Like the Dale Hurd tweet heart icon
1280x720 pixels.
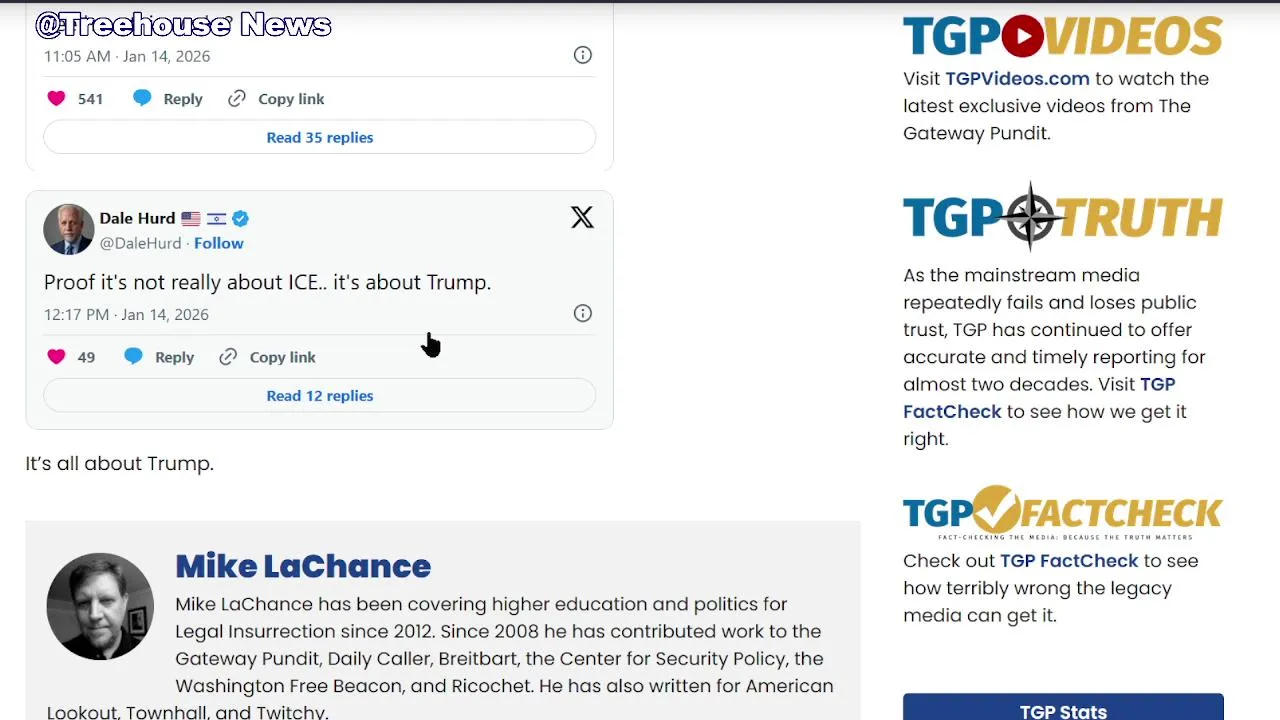(56, 357)
